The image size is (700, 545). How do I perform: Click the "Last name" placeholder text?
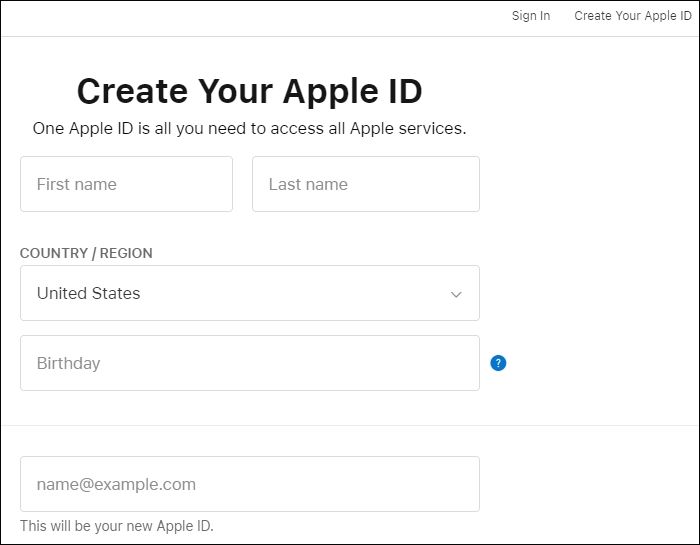[x=308, y=184]
